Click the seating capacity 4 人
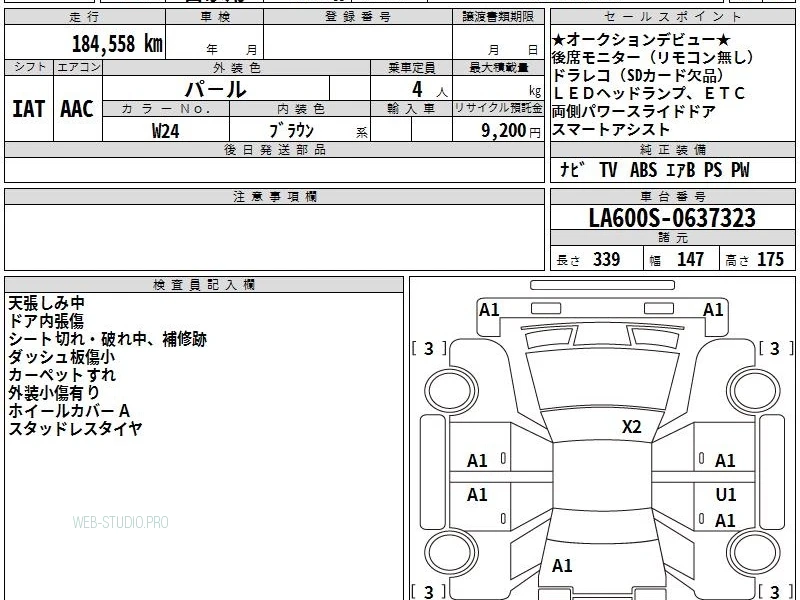 (430, 90)
